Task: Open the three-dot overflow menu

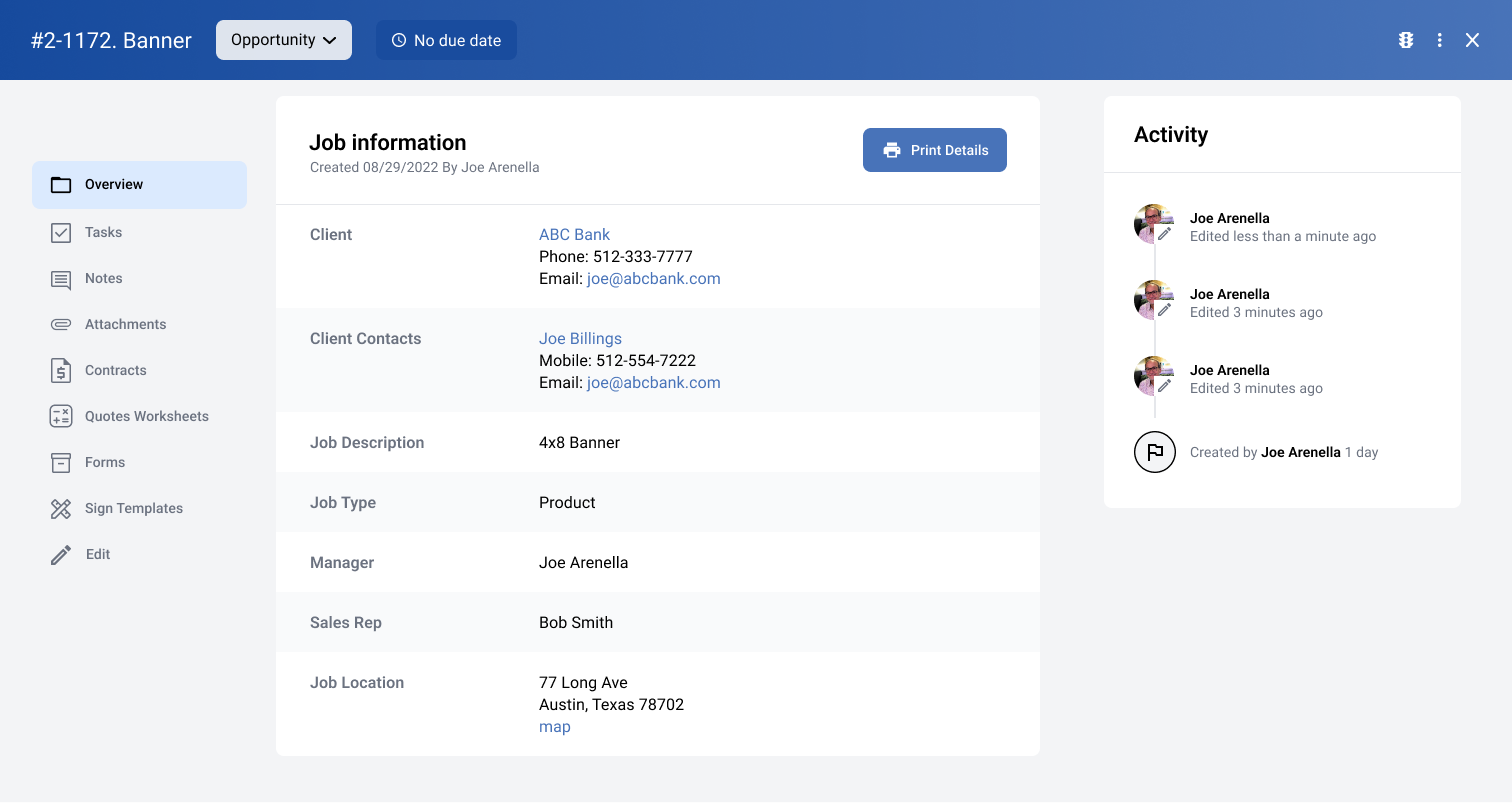Action: 1440,40
